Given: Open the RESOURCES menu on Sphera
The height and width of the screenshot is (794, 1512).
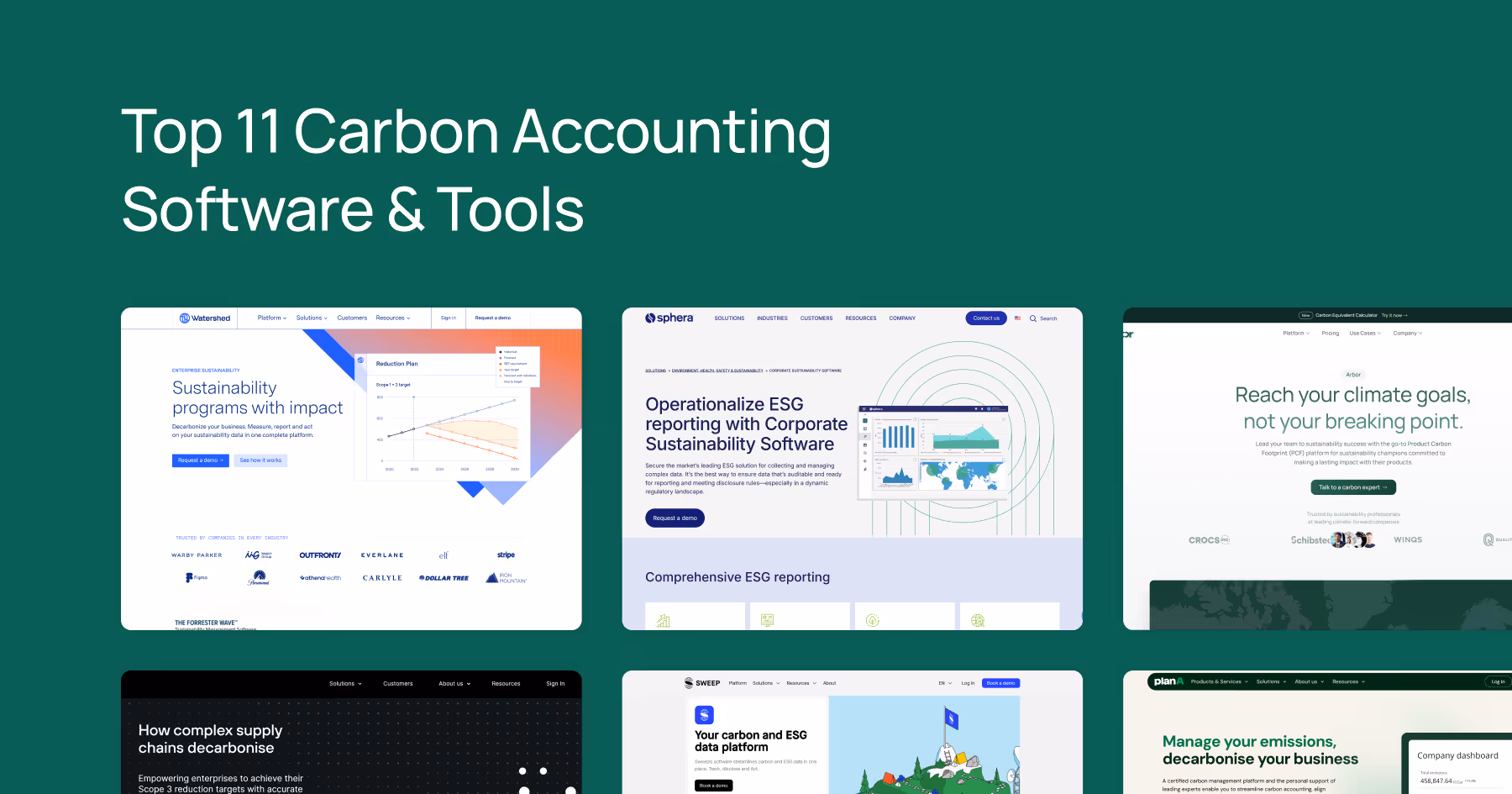Looking at the screenshot, I should [861, 318].
